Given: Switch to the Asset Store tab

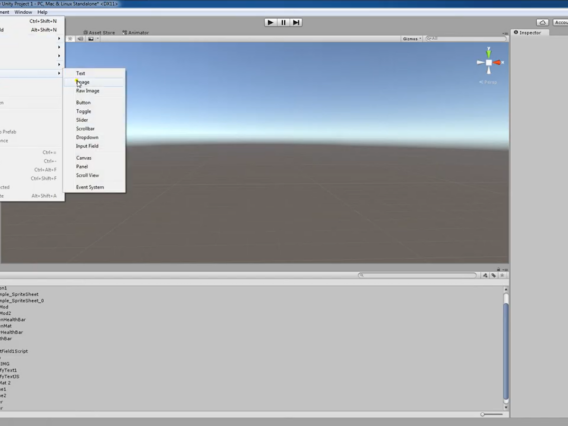Looking at the screenshot, I should 99,33.
